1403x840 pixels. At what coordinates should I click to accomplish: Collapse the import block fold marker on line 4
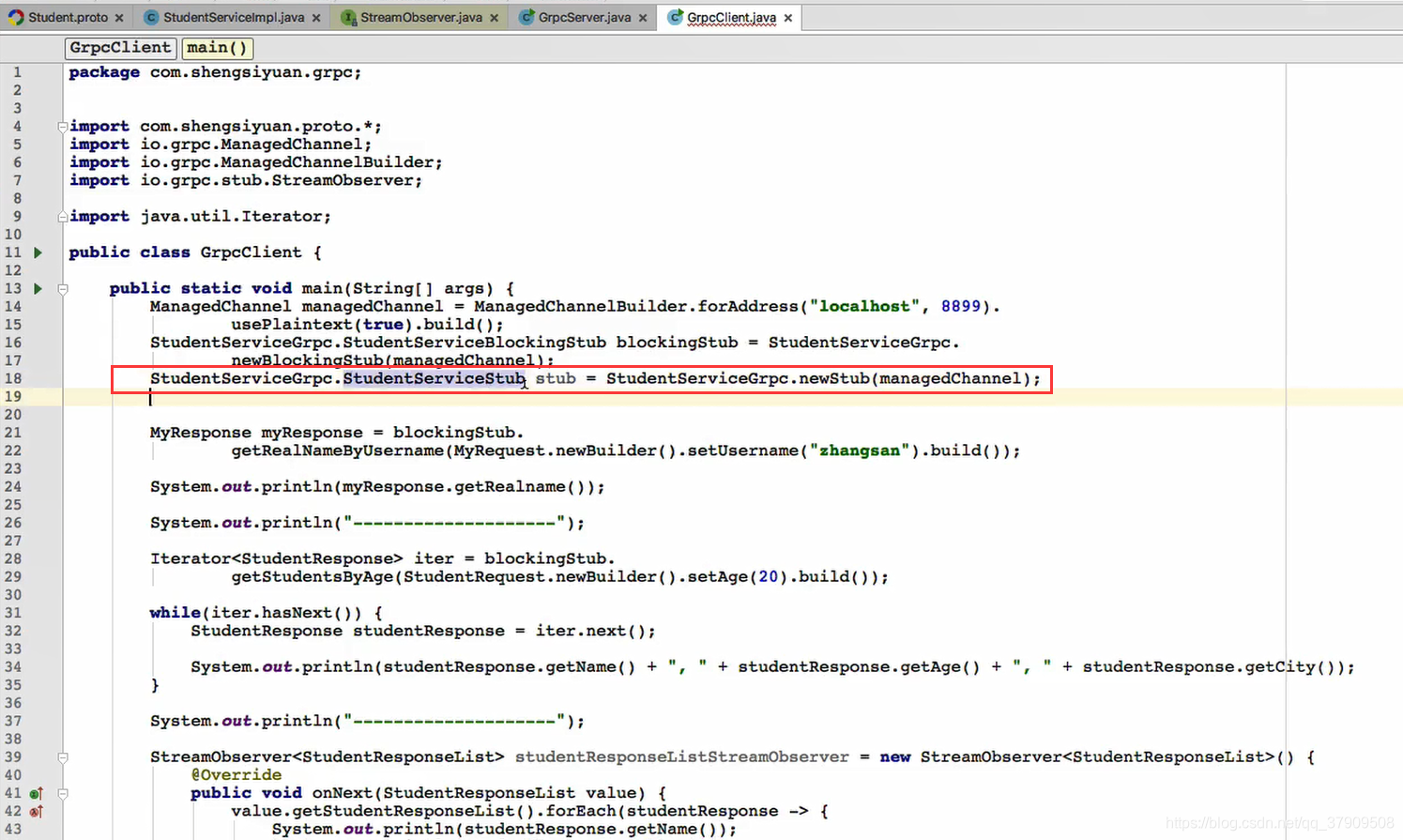click(63, 126)
